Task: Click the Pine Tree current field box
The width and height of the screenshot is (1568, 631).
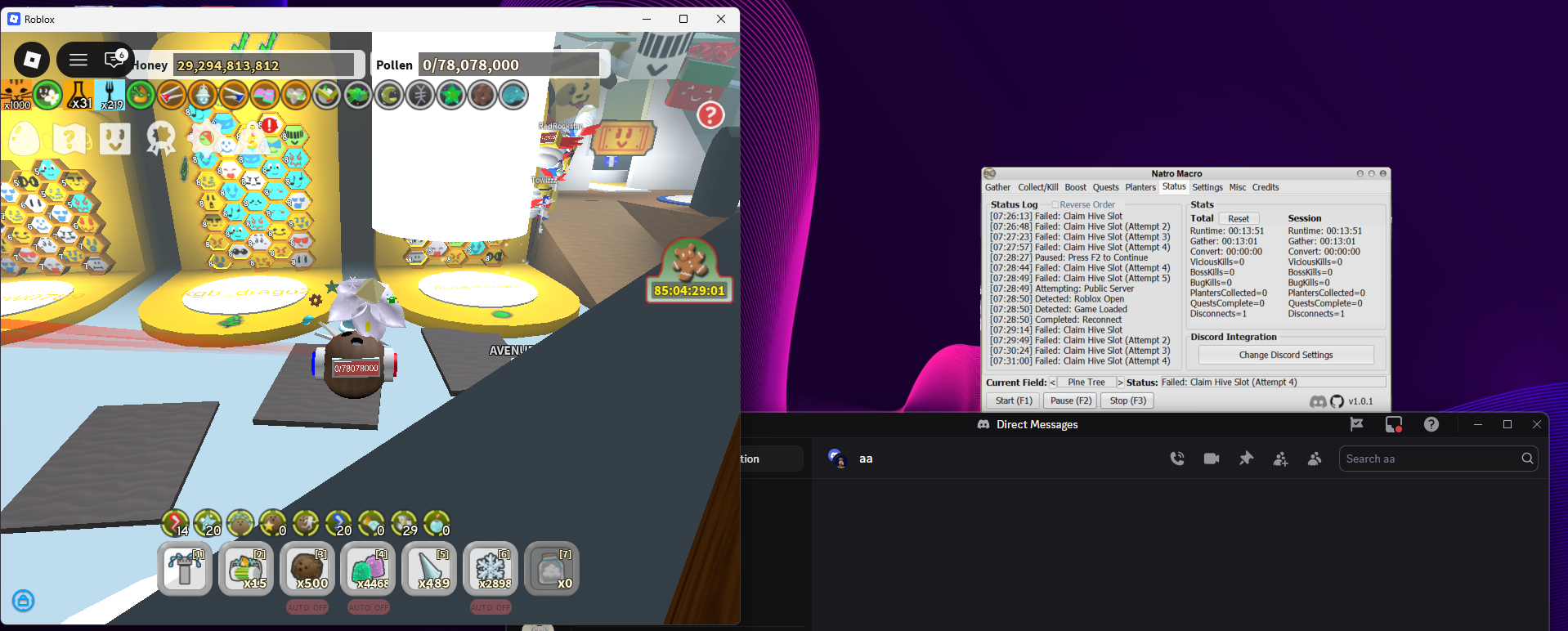Action: [1086, 383]
